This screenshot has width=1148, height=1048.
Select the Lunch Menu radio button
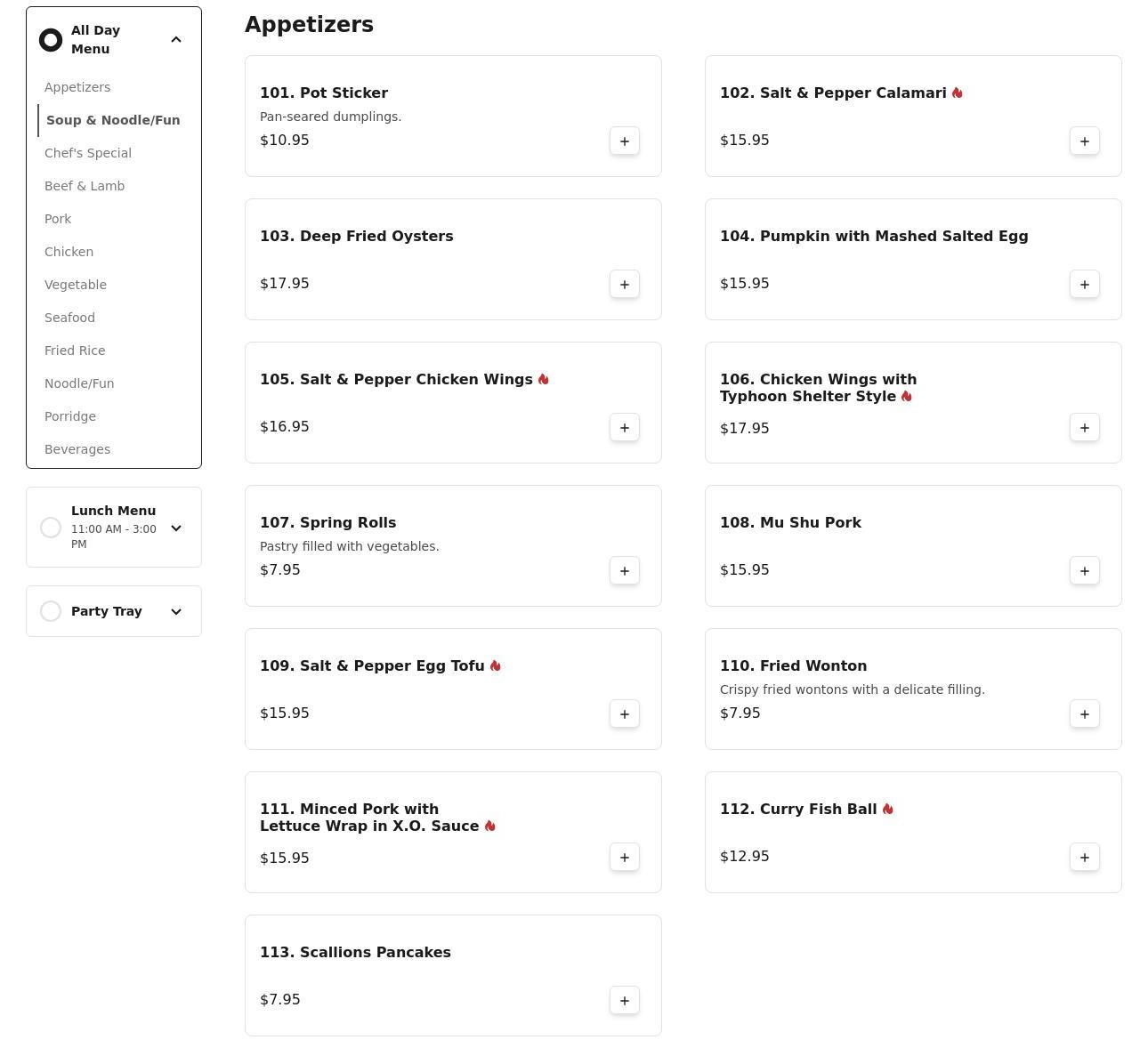[x=51, y=528]
